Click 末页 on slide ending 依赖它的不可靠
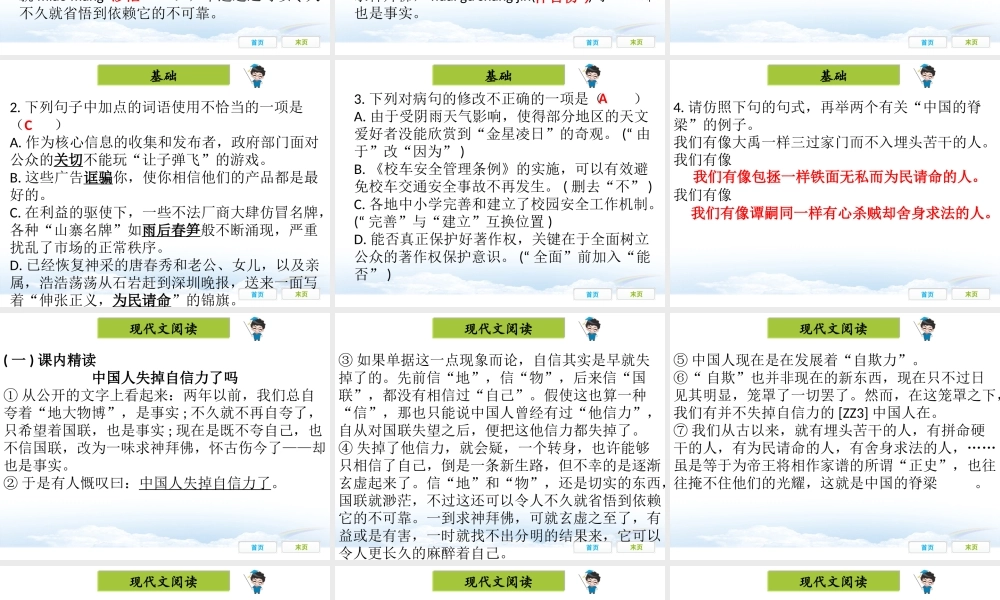This screenshot has width=1000, height=600. pos(301,42)
